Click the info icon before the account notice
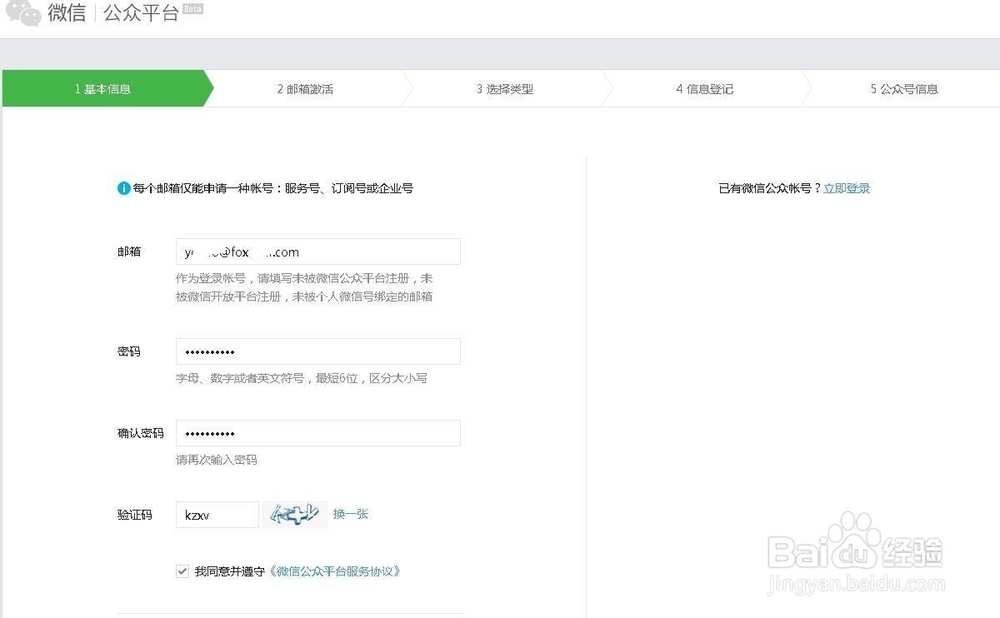Viewport: 1000px width, 618px height. 122,187
